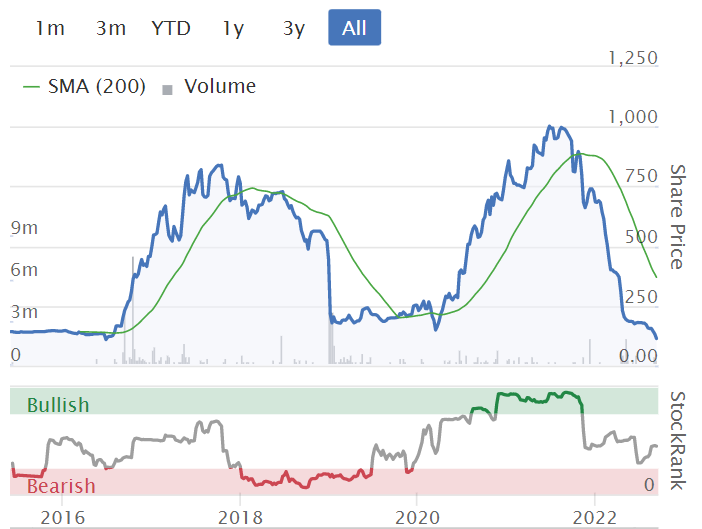
Task: Click the 500 price axis label
Action: pos(641,237)
